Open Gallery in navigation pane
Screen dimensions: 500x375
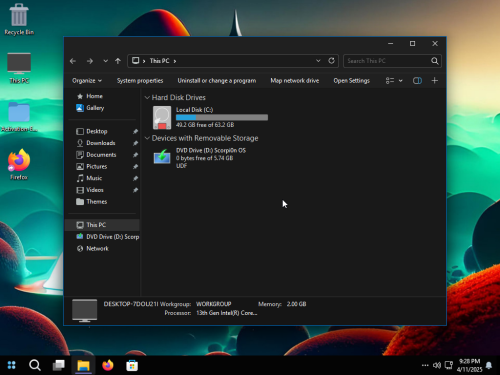click(95, 108)
